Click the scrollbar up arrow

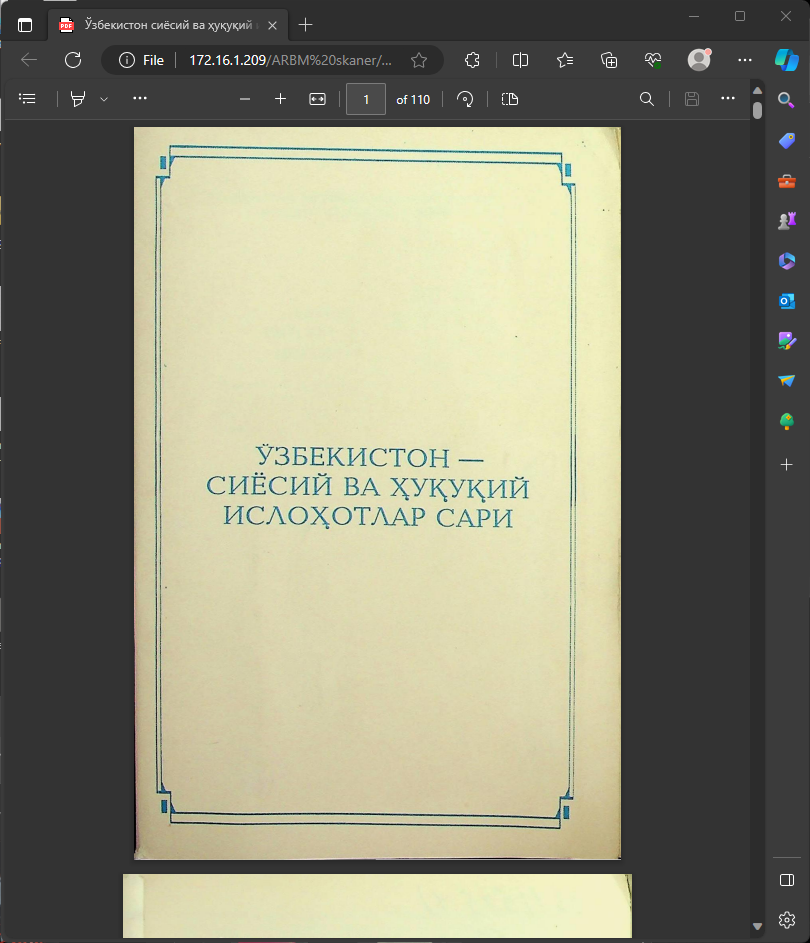(758, 90)
